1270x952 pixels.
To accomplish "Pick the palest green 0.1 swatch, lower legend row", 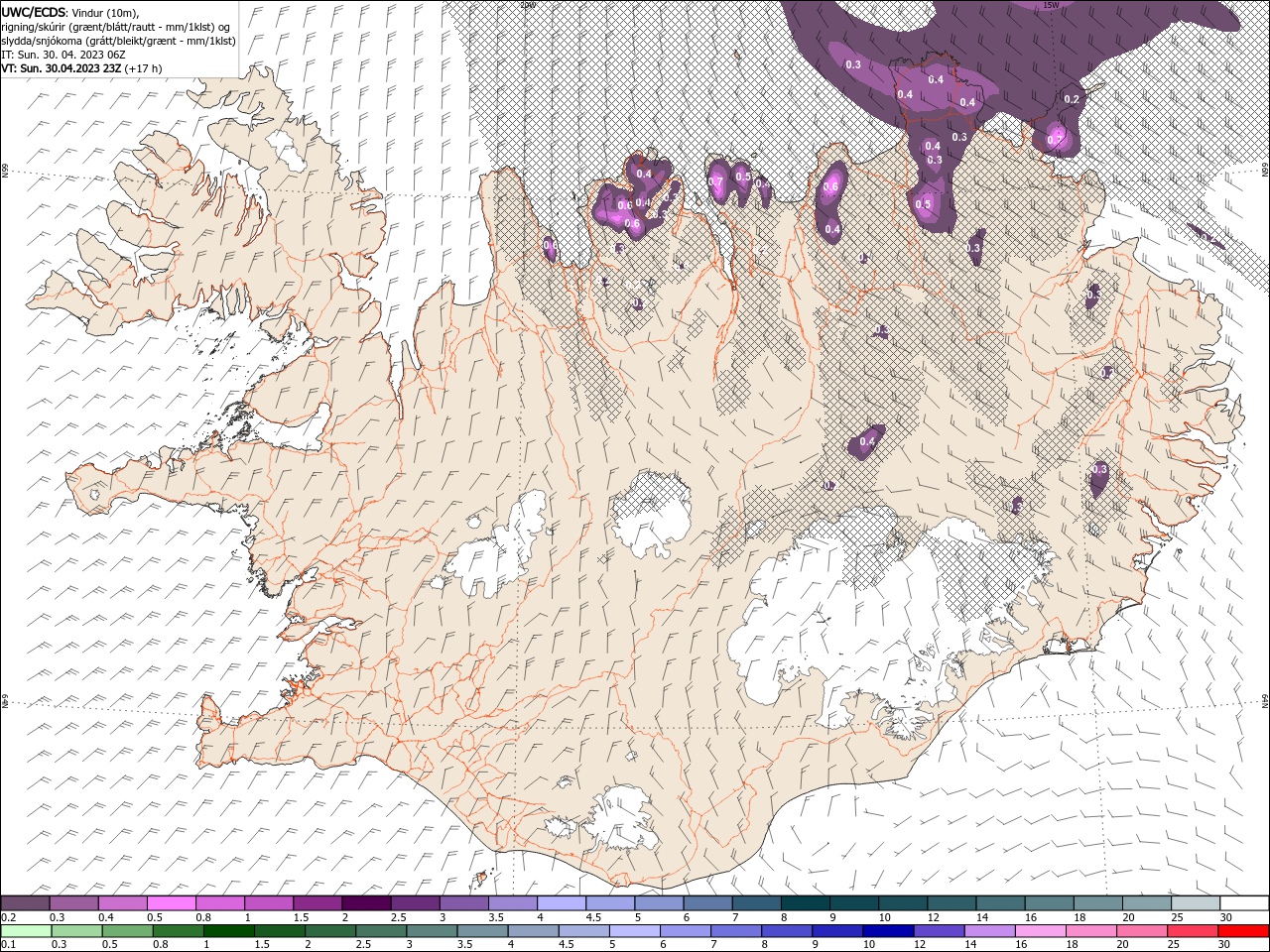I will coord(26,931).
